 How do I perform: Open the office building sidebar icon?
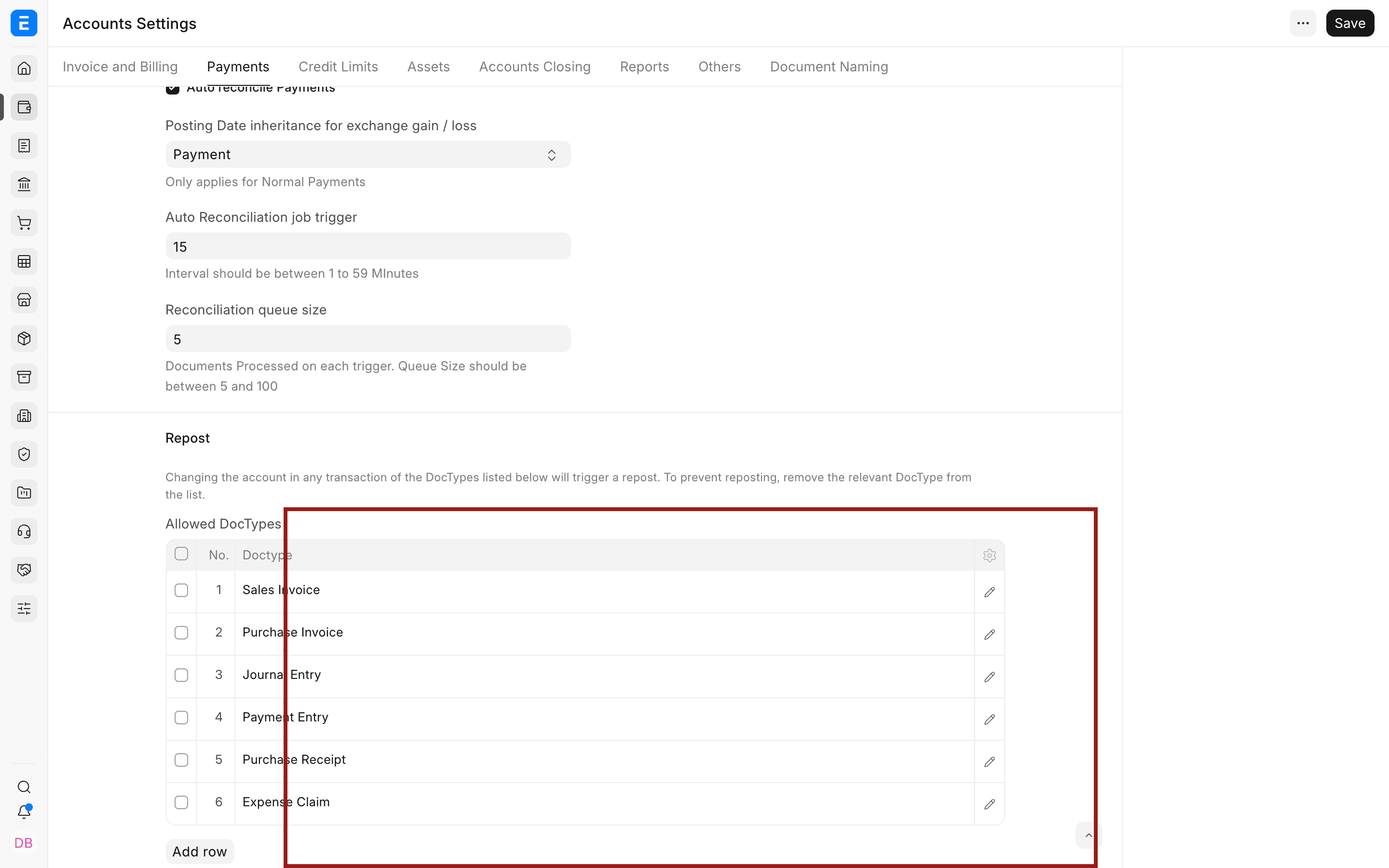tap(24, 416)
